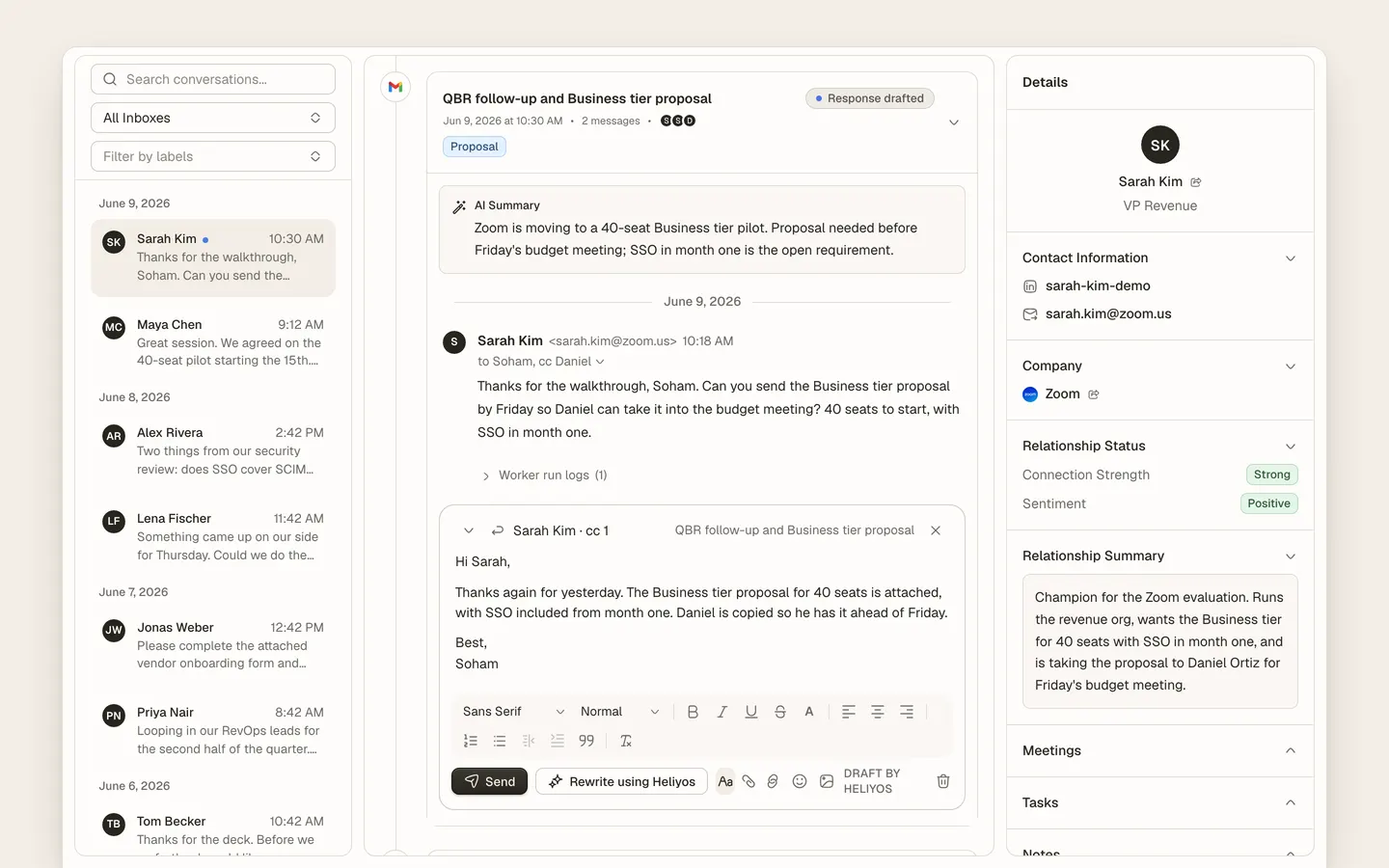Image resolution: width=1389 pixels, height=868 pixels.
Task: Expand recipients of 'to Soham, cc Daniel'
Action: 600,362
